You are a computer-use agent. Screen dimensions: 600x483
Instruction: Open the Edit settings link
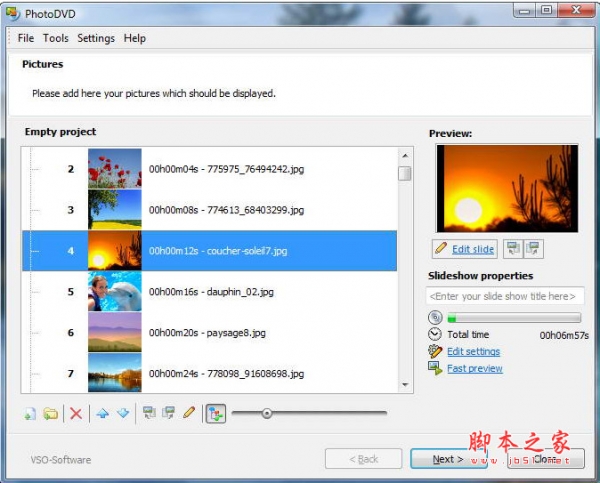click(473, 351)
